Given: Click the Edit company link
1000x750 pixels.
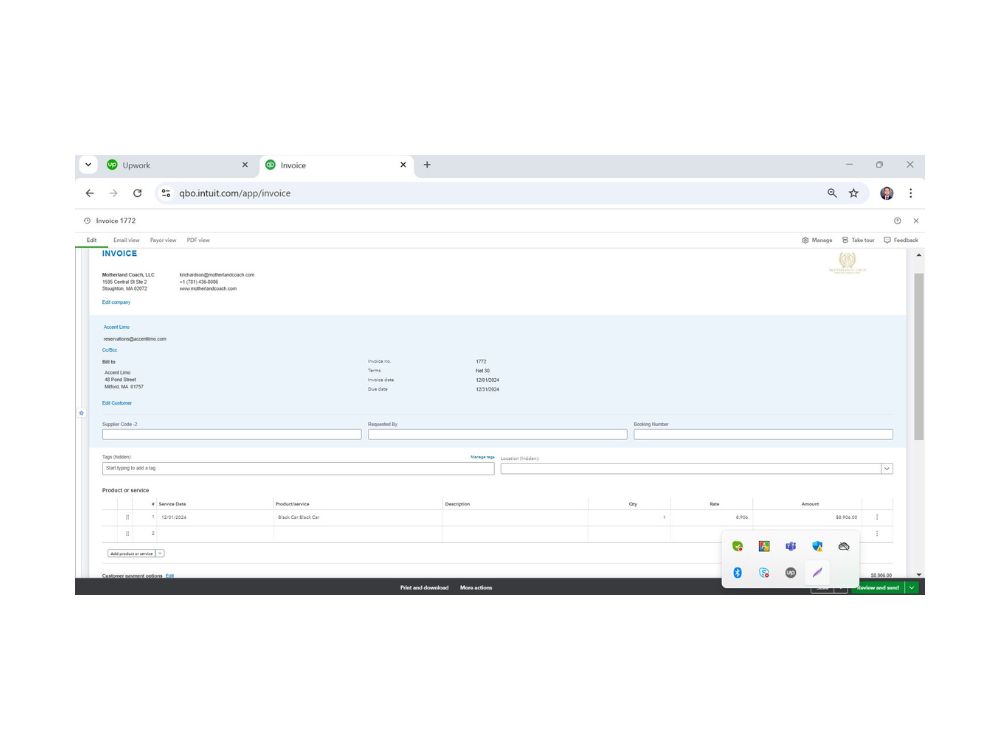Looking at the screenshot, I should 116,302.
